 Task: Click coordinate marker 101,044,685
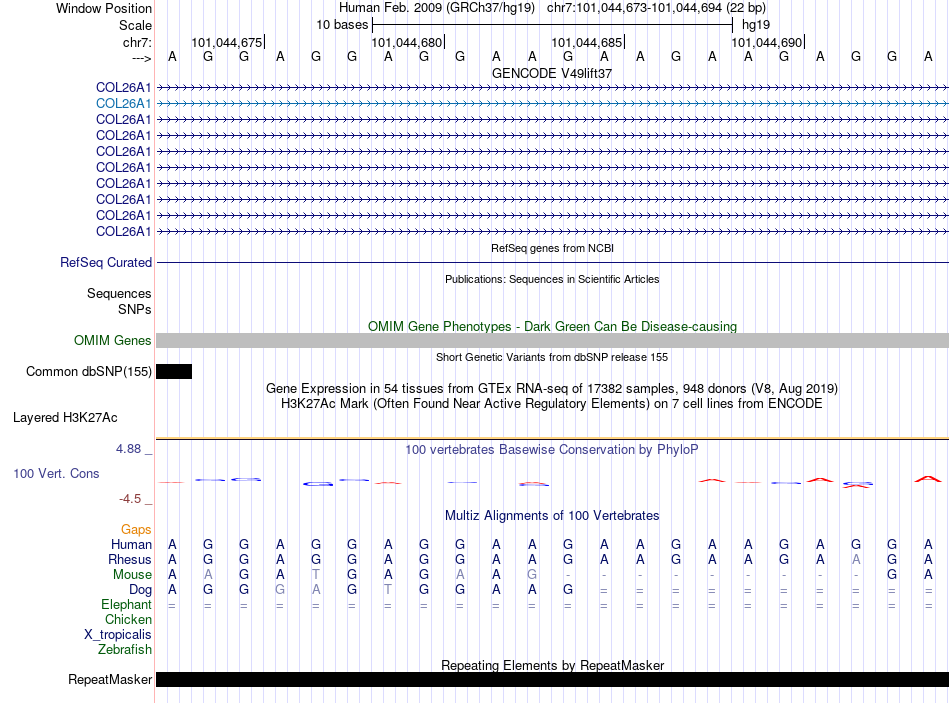click(x=587, y=42)
